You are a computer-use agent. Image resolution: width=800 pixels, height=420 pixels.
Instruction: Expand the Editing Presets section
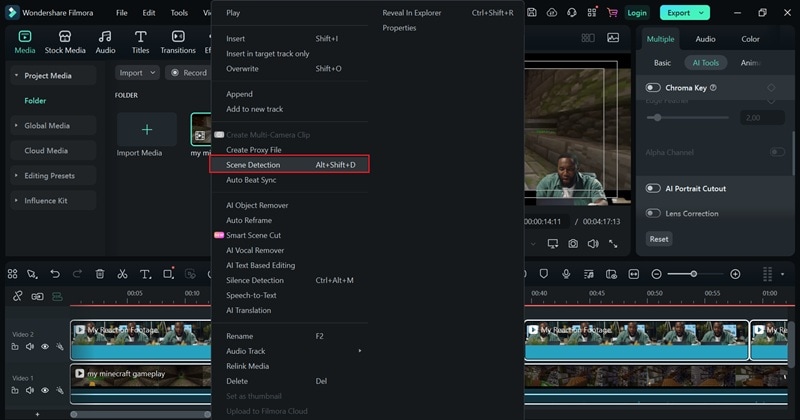tap(16, 176)
